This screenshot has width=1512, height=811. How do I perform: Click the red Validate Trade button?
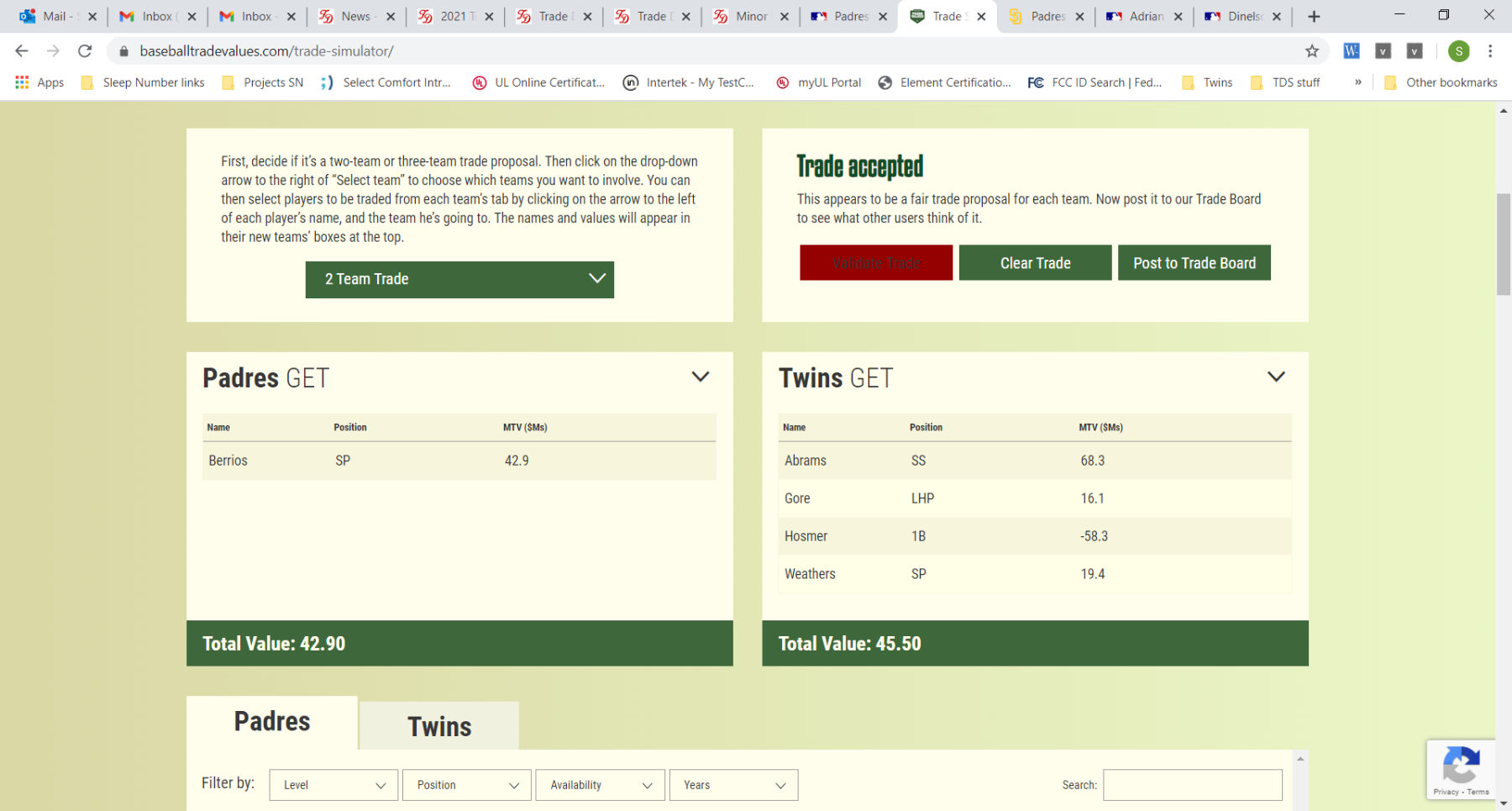tap(876, 263)
